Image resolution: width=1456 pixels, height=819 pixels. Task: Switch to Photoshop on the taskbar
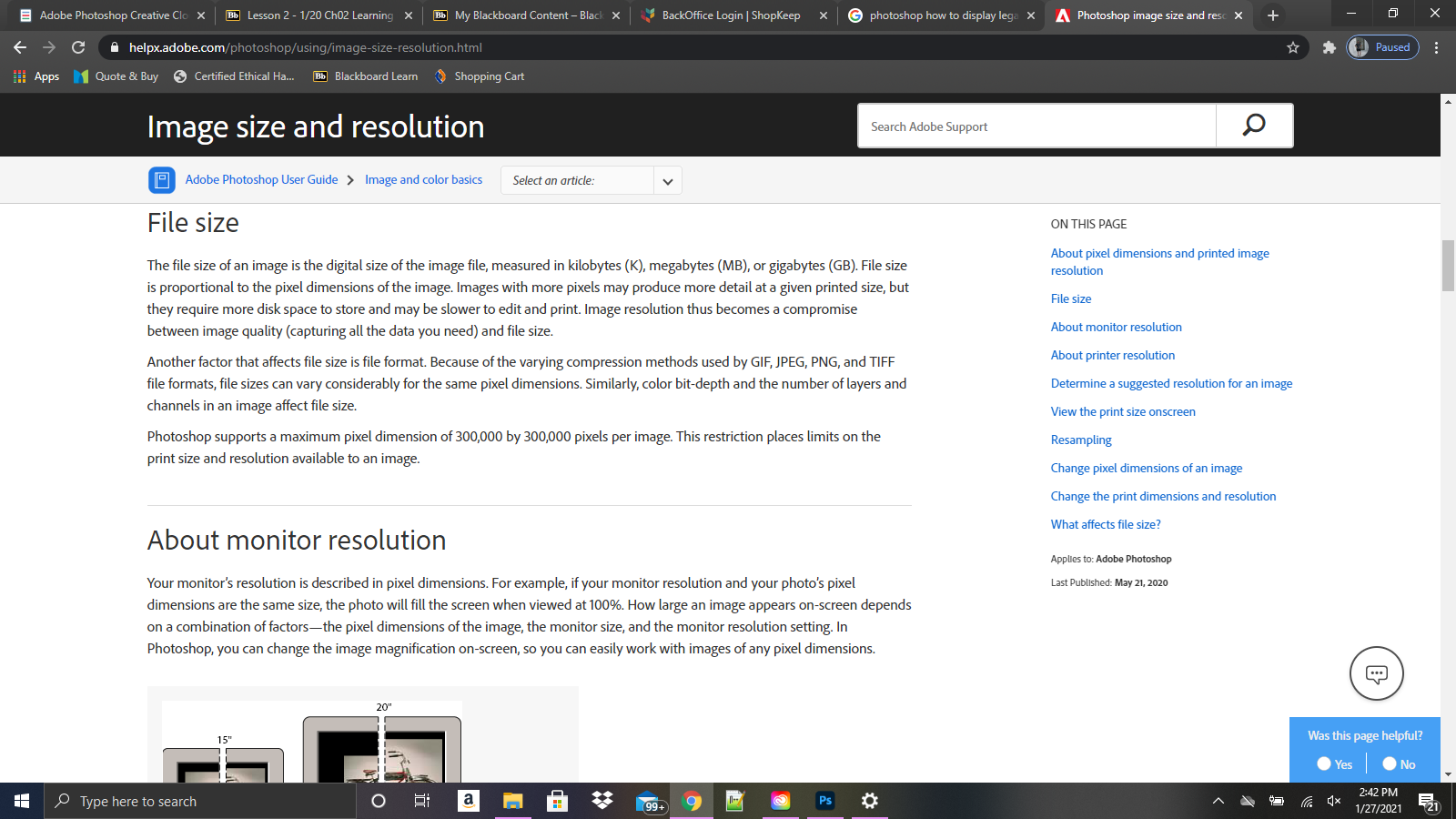825,801
